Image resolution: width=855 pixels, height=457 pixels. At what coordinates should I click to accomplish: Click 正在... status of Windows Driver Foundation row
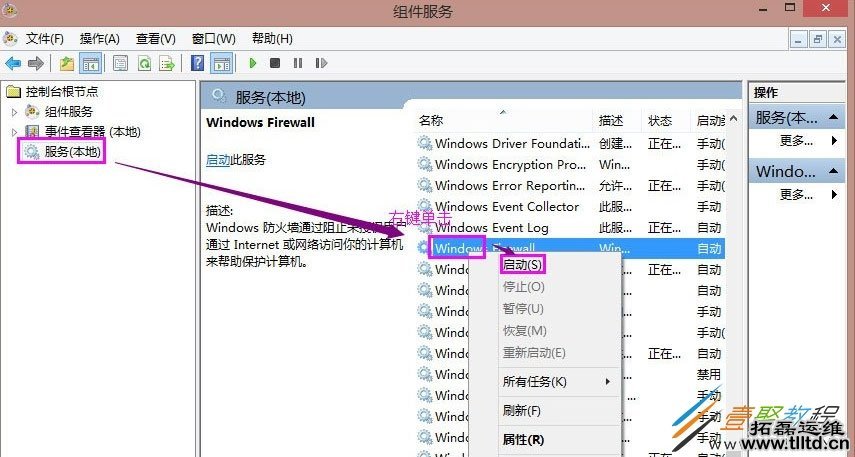pos(664,144)
